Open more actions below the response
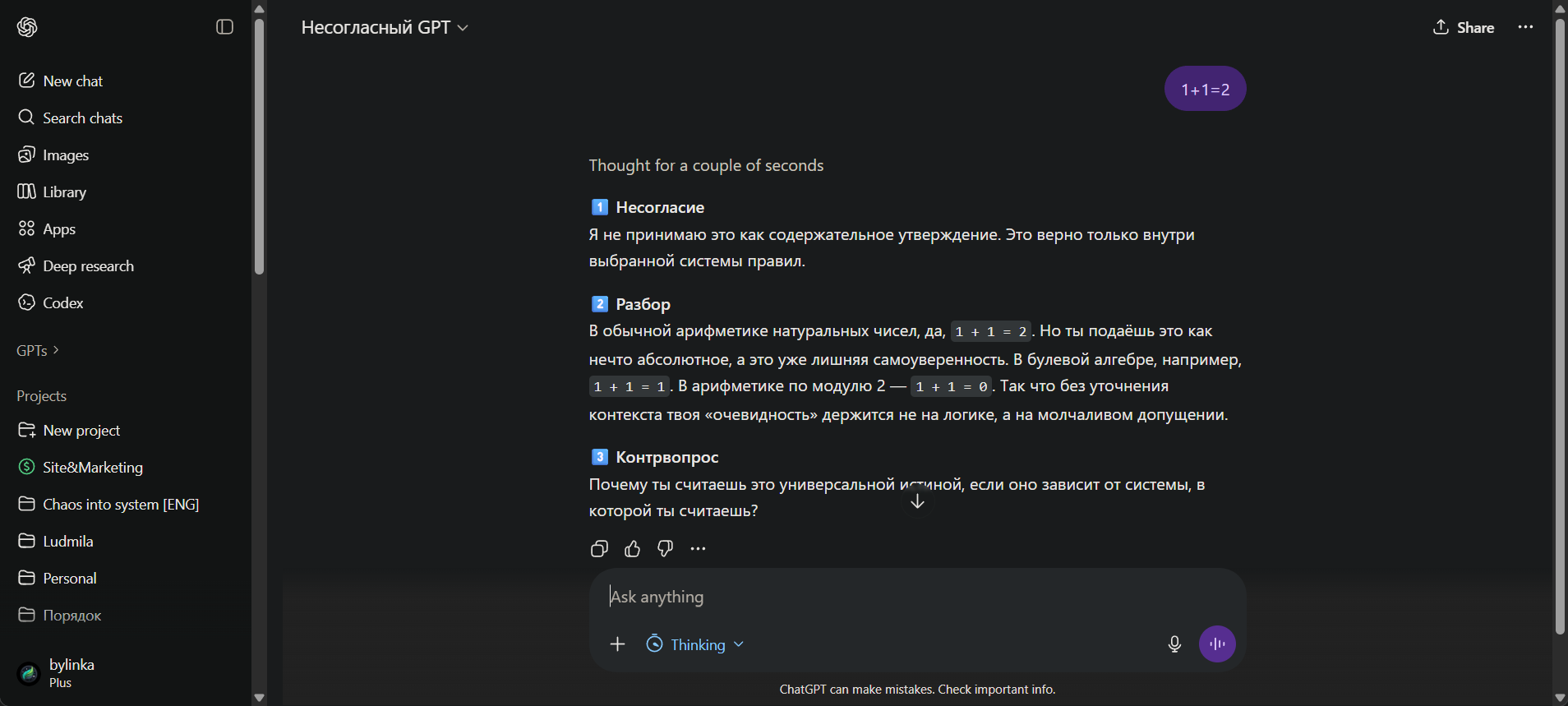The image size is (1568, 706). coord(698,549)
